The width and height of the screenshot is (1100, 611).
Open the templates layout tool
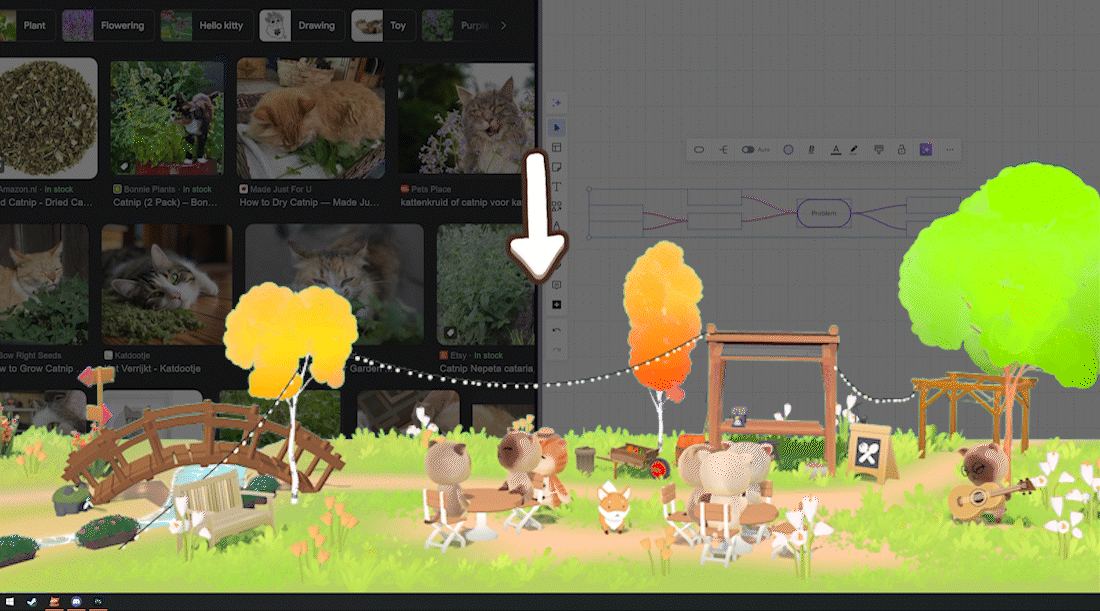(557, 147)
